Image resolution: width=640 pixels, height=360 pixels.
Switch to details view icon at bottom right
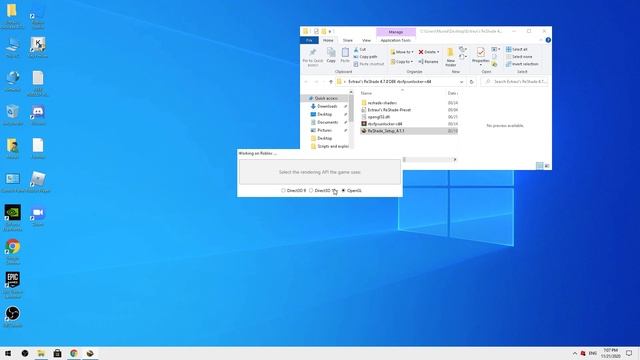pos(540,166)
